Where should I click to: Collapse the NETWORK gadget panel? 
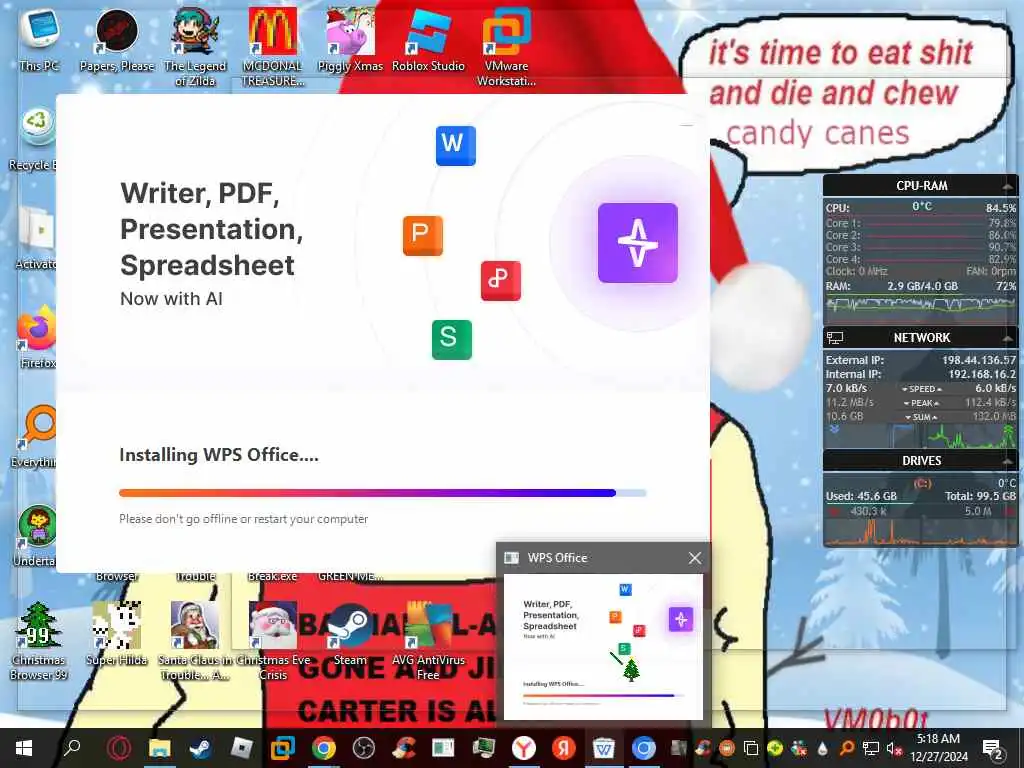1008,338
